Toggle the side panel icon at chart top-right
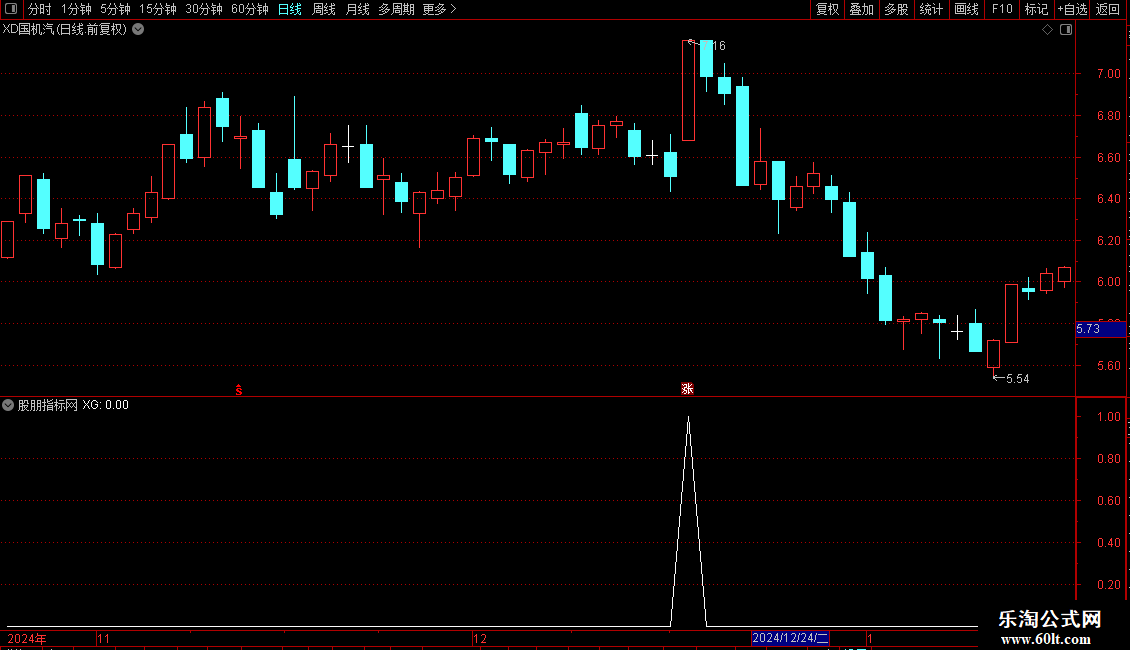1130x650 pixels. (x=1066, y=30)
